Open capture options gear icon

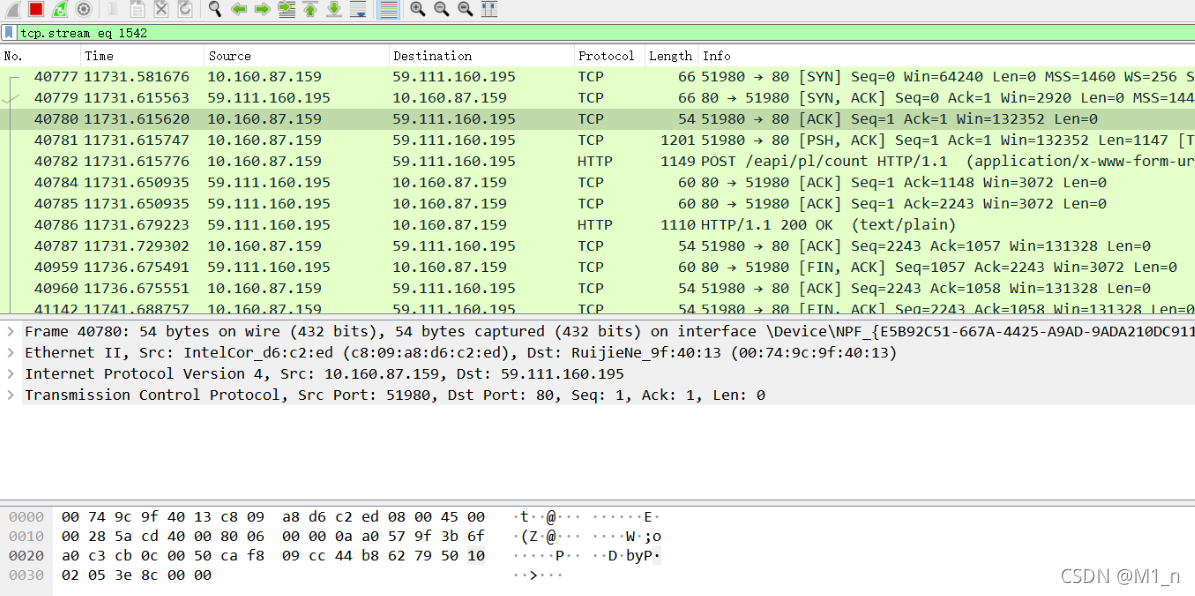(x=84, y=9)
